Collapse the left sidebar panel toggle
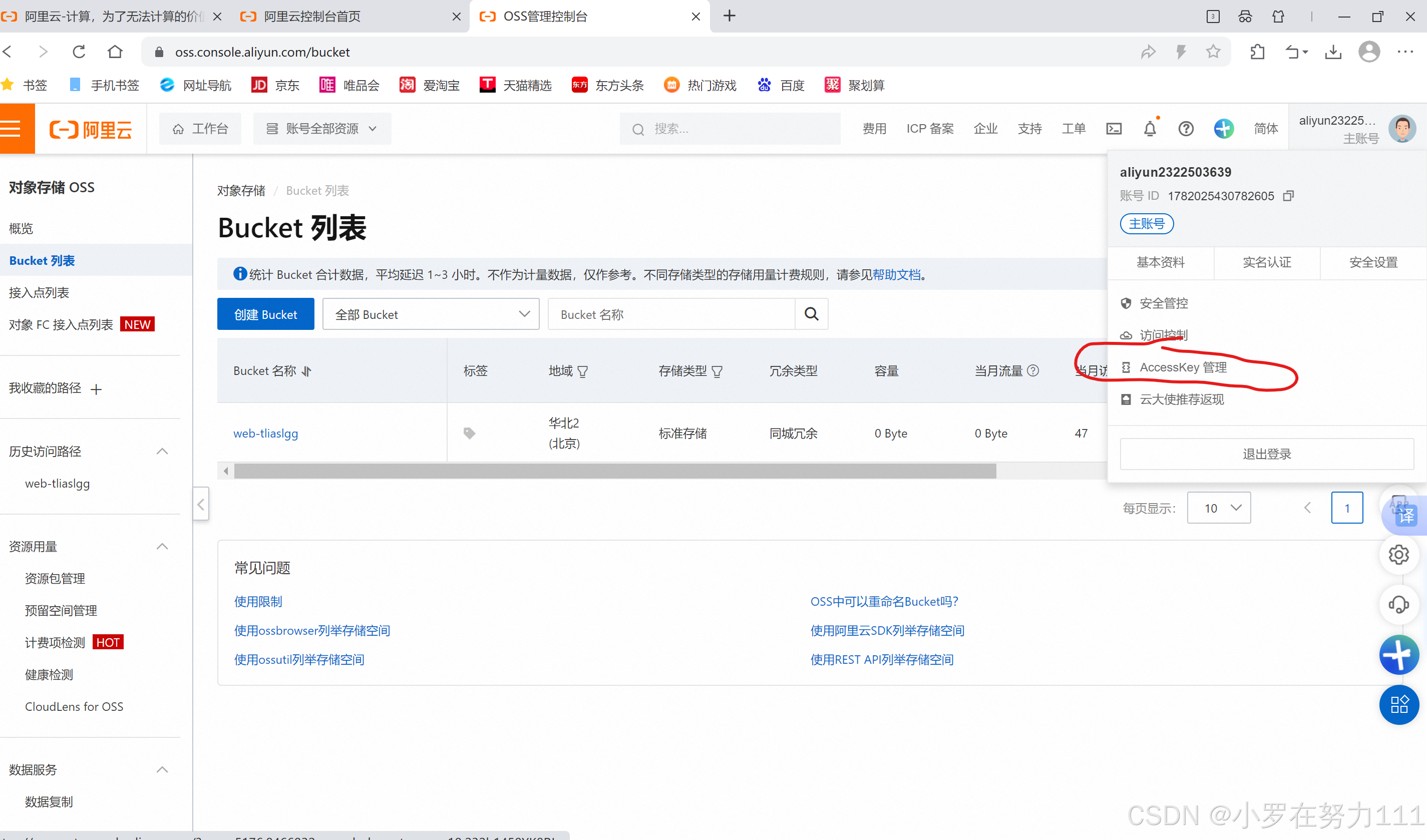Screen dimensions: 1427x840 (201, 504)
